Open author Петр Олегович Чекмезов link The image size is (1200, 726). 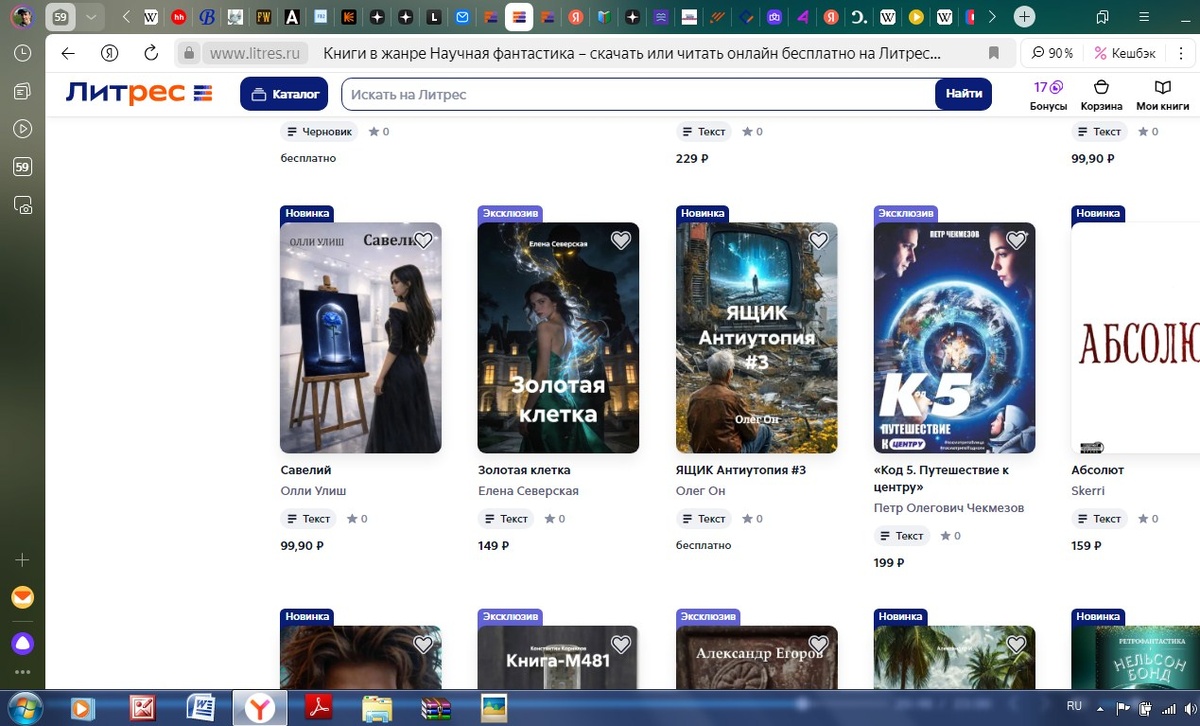click(949, 508)
